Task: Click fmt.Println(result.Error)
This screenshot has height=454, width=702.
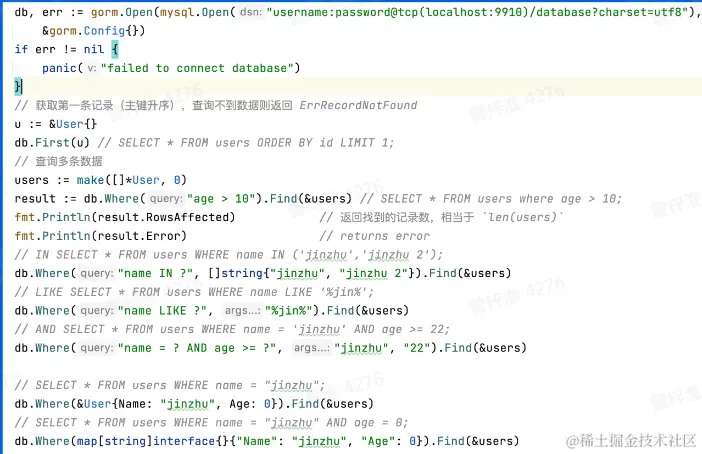Action: pos(100,236)
